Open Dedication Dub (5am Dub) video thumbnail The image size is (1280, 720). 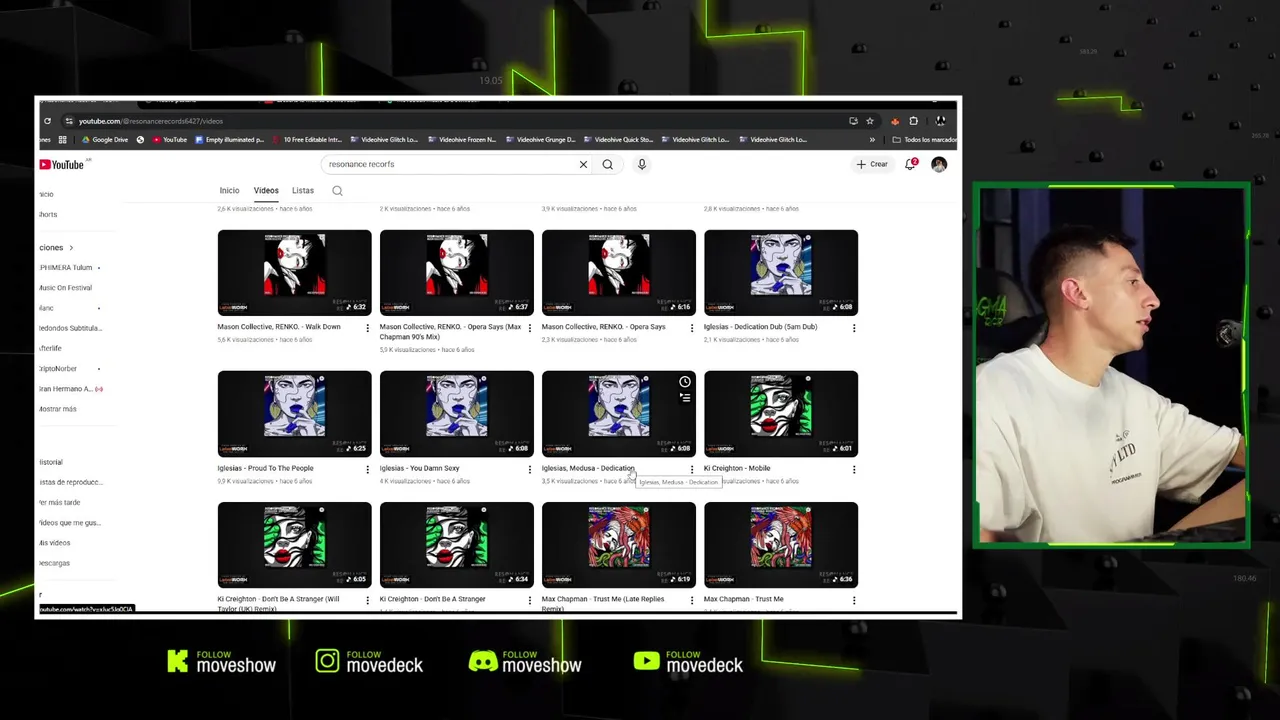(781, 273)
